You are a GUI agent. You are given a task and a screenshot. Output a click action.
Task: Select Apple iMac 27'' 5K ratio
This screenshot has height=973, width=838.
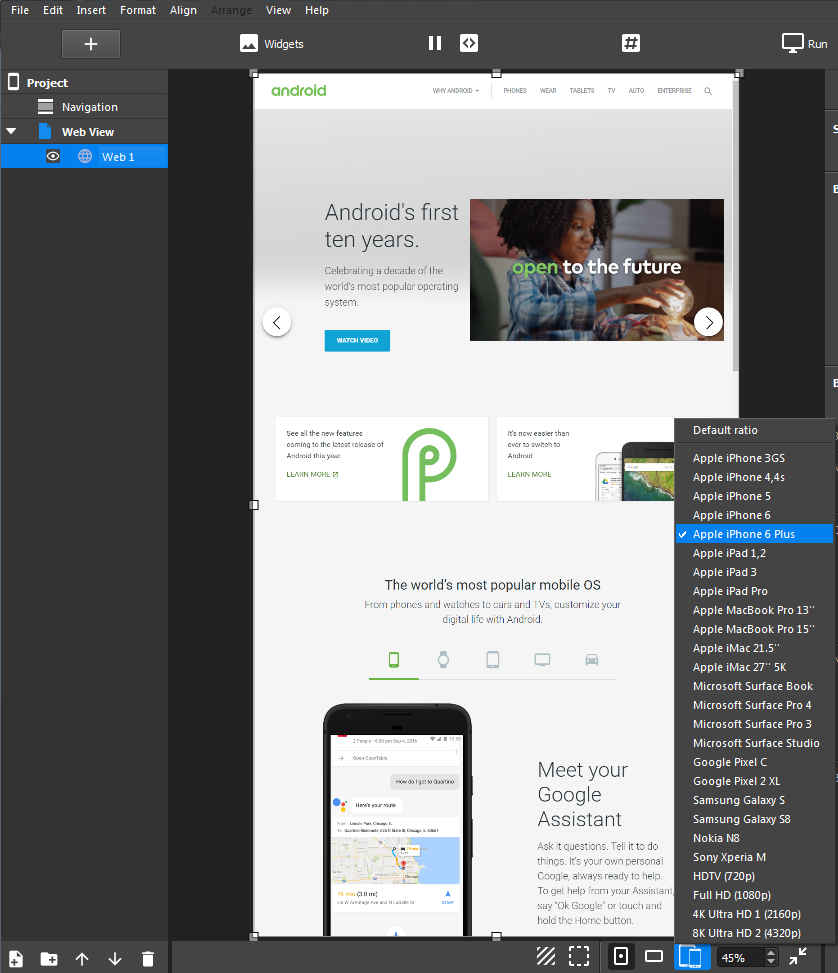[754, 667]
